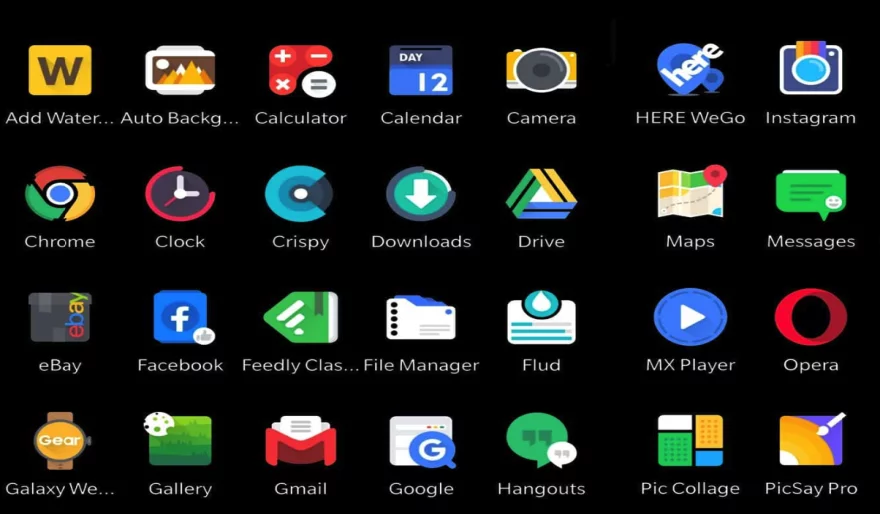Open the Galaxy Wearable Gear icon
880x514 pixels.
pyautogui.click(x=61, y=440)
